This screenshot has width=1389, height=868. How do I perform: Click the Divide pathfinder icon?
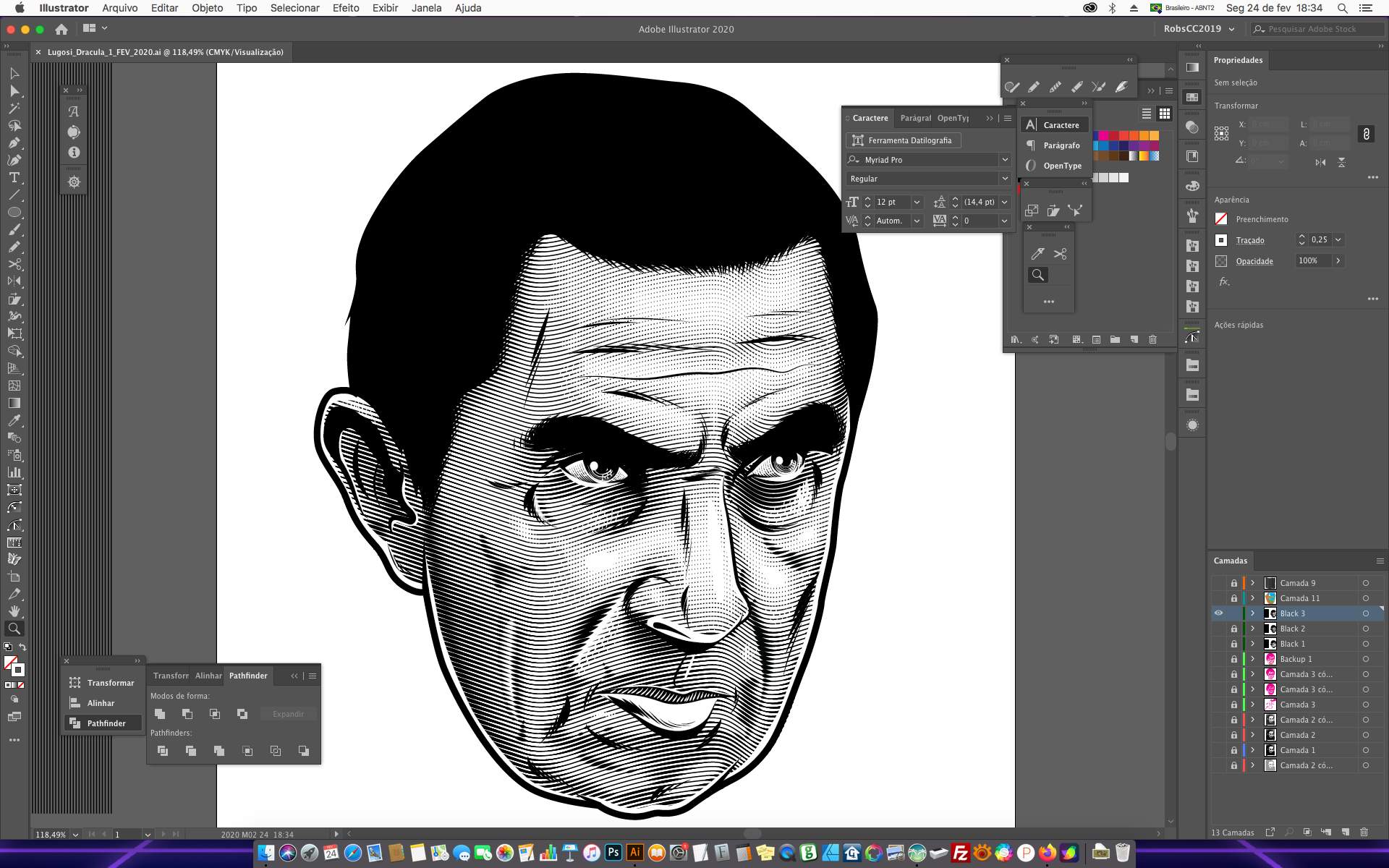[163, 751]
